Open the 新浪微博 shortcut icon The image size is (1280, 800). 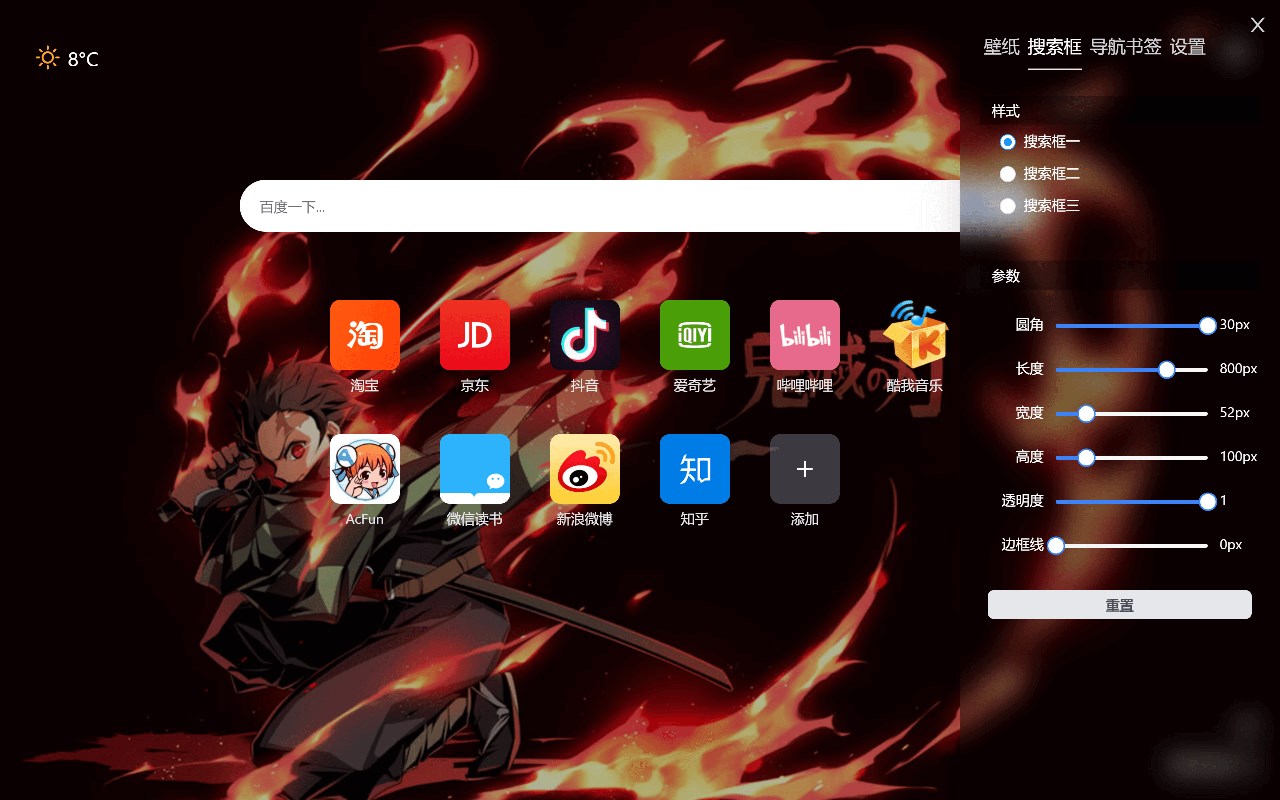585,469
